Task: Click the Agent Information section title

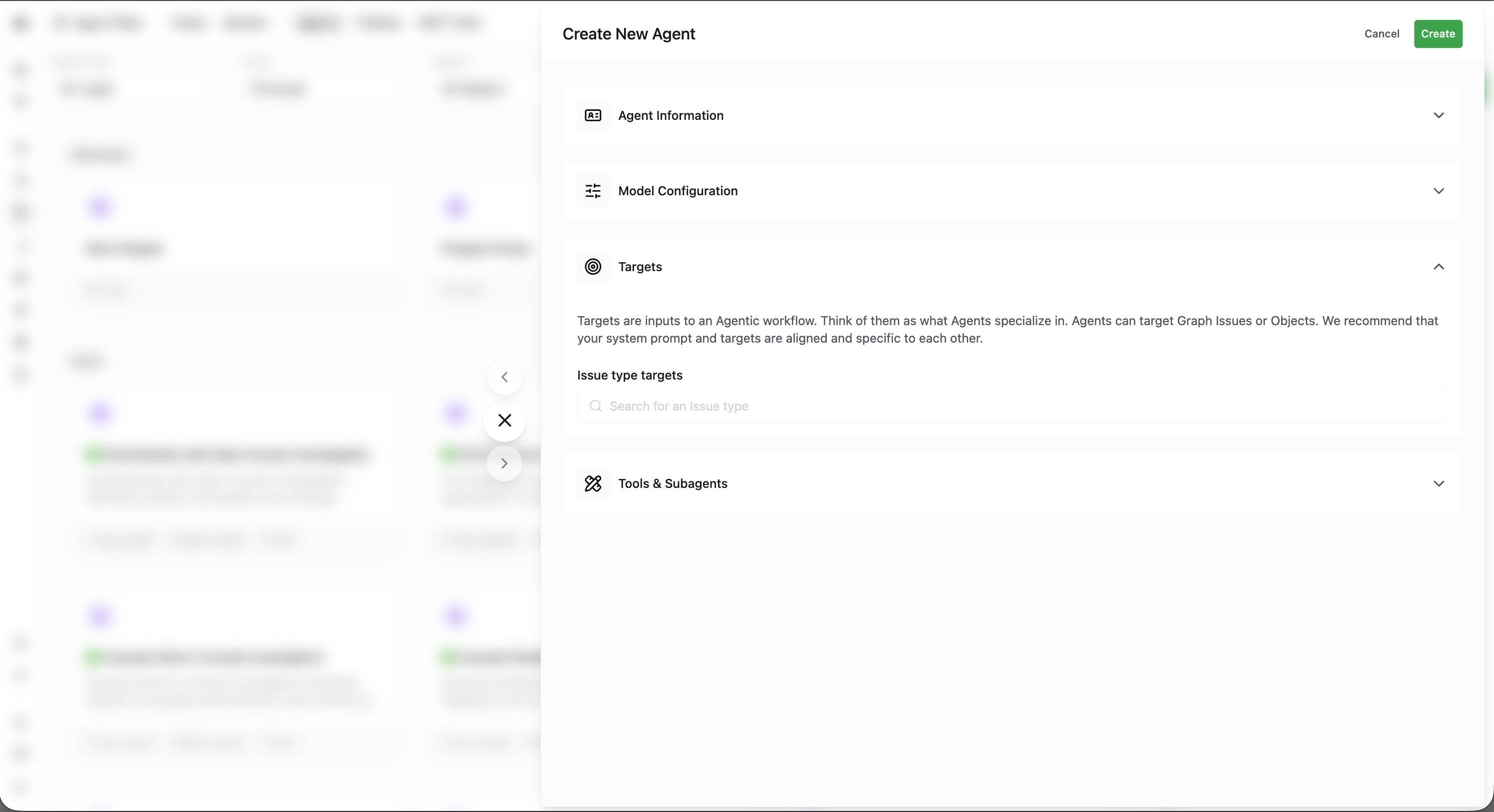Action: [x=671, y=115]
